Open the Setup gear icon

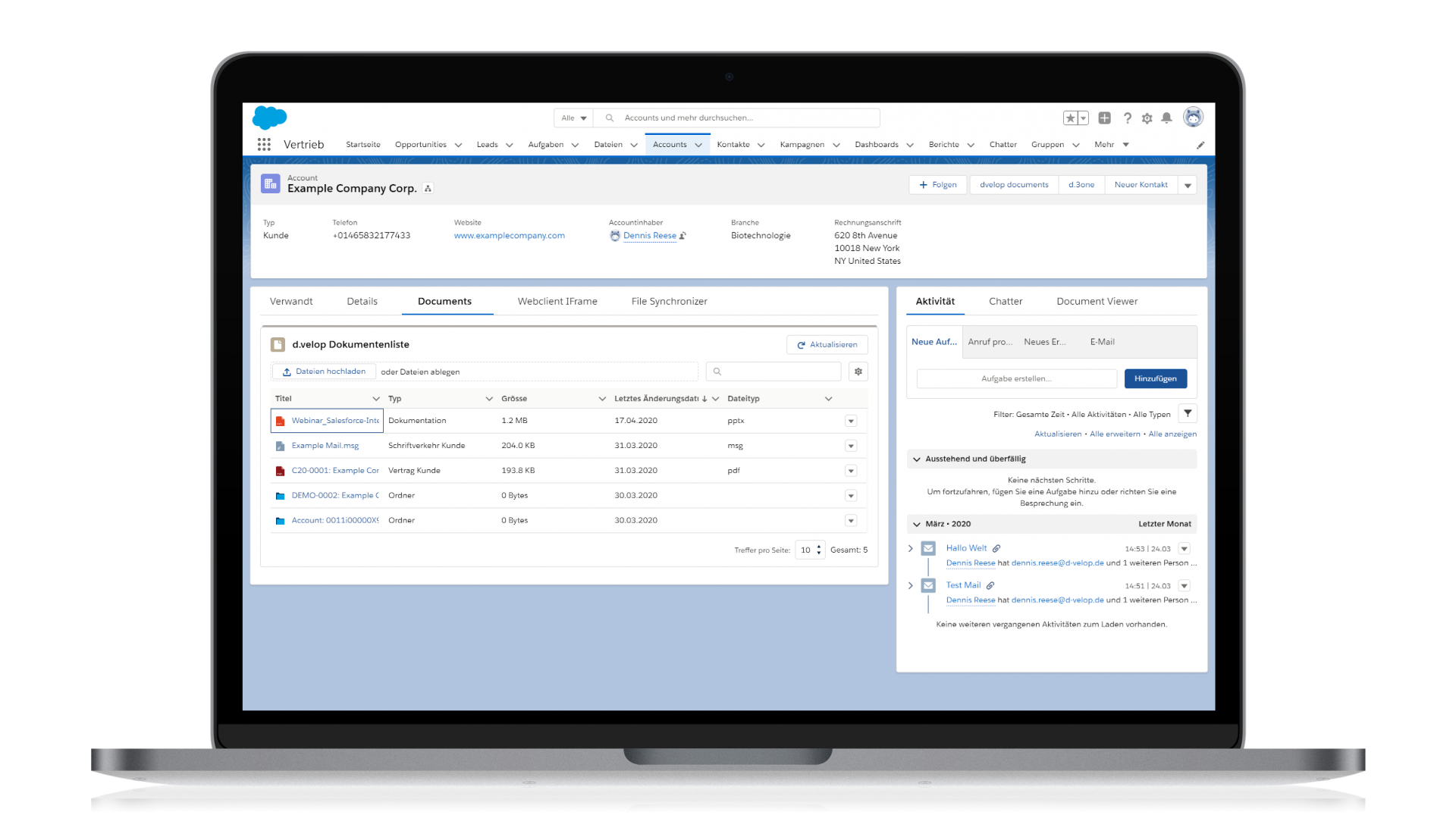(x=1147, y=118)
